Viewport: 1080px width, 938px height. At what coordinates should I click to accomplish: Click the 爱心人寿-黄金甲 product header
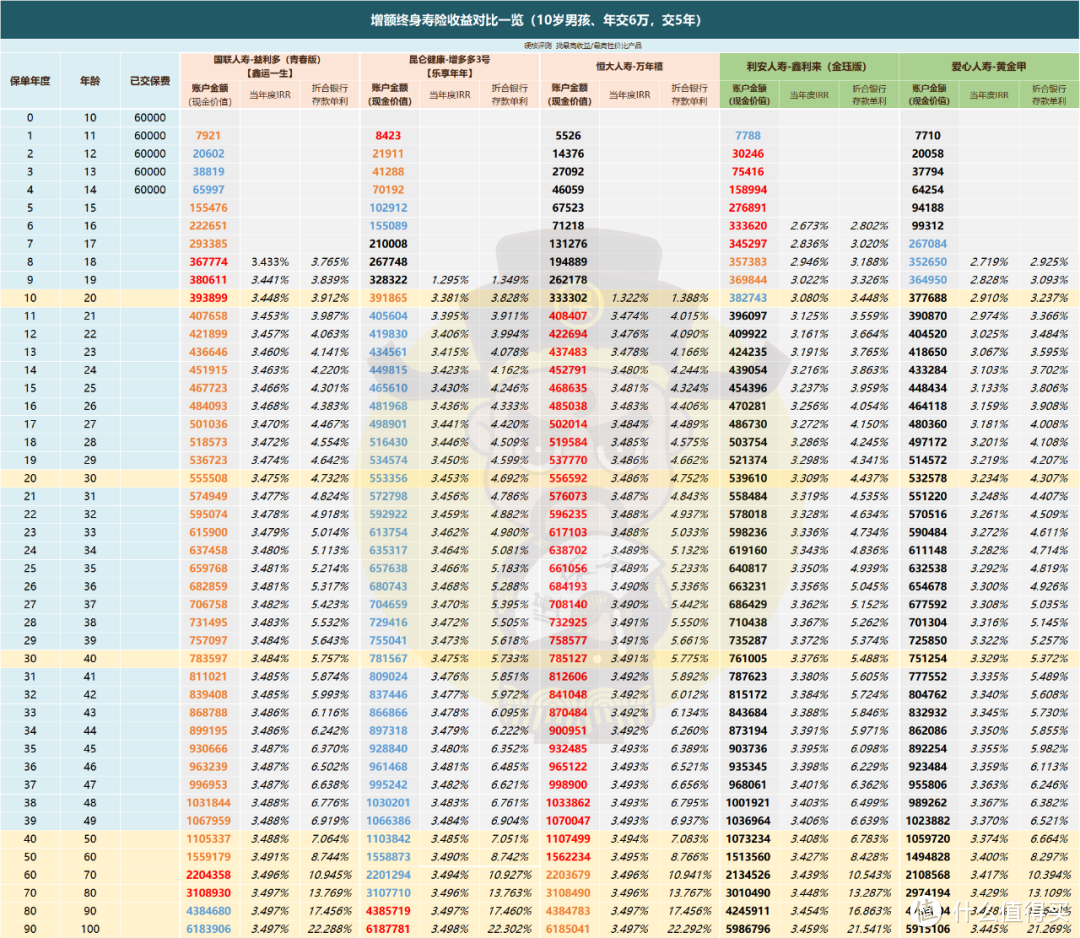click(x=988, y=67)
